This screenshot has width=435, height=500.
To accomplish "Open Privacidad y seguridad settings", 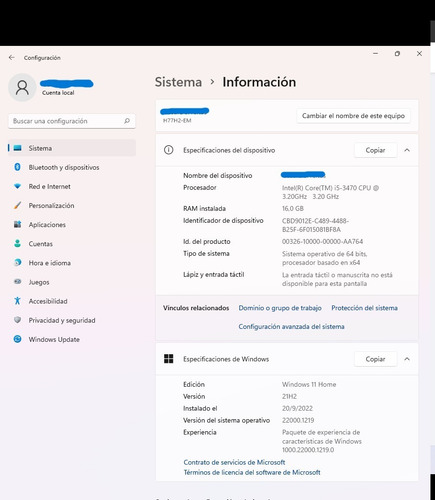I will click(x=72, y=320).
